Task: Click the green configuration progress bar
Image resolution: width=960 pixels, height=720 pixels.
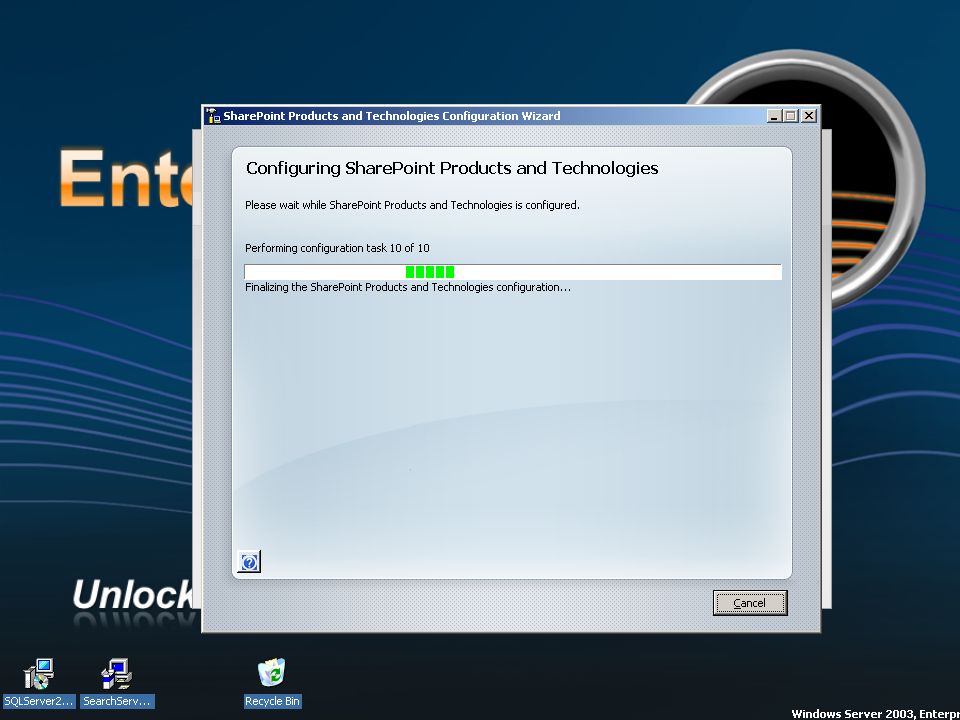Action: click(x=512, y=272)
